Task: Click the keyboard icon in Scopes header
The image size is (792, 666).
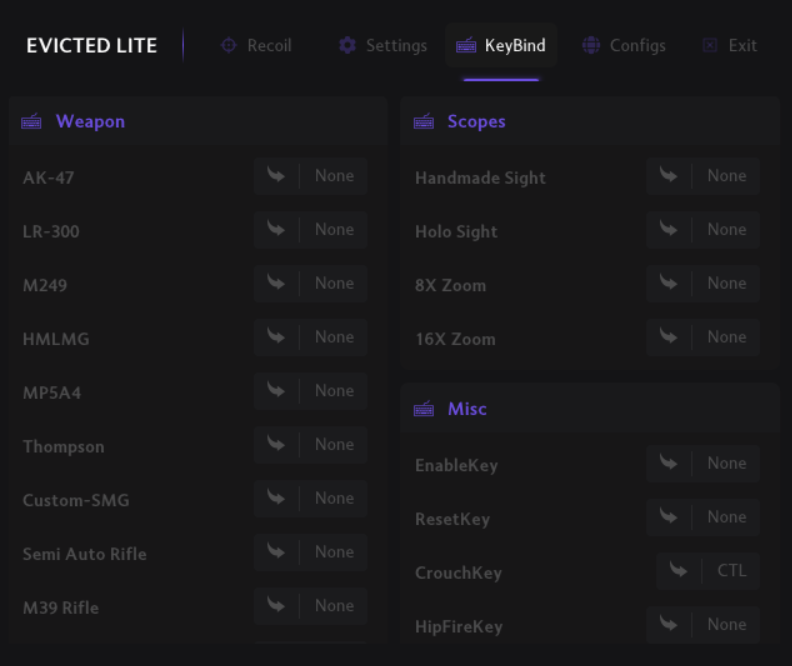Action: [423, 122]
